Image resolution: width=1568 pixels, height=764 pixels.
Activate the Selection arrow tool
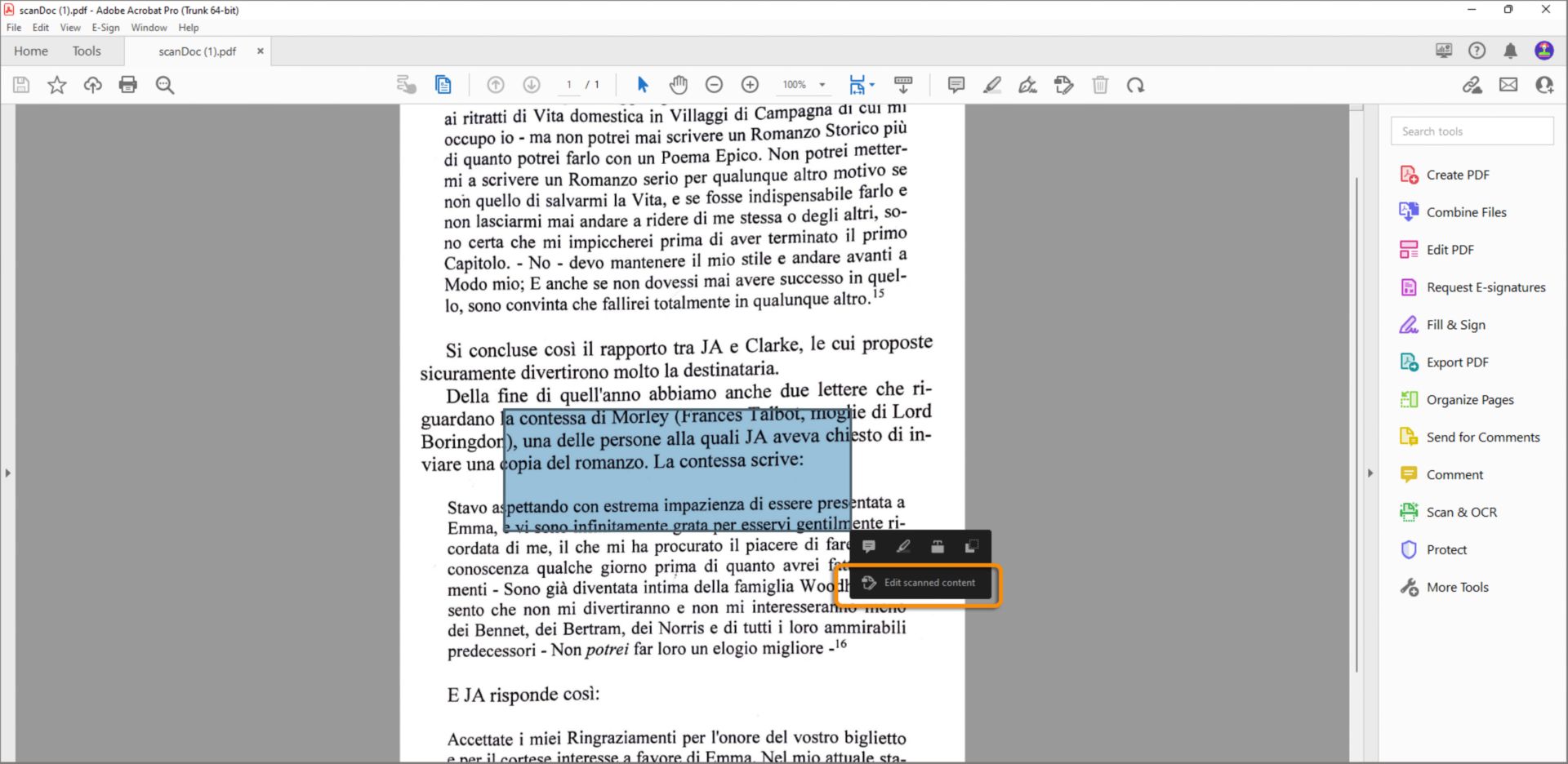tap(643, 84)
